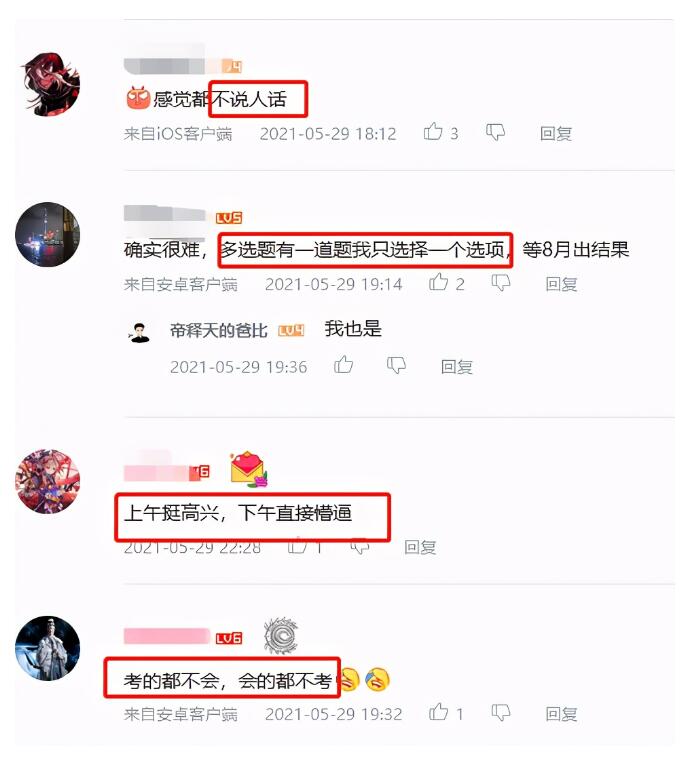Viewport: 684px width, 767px height.
Task: Open the night city skyline avatar
Action: [x=47, y=234]
